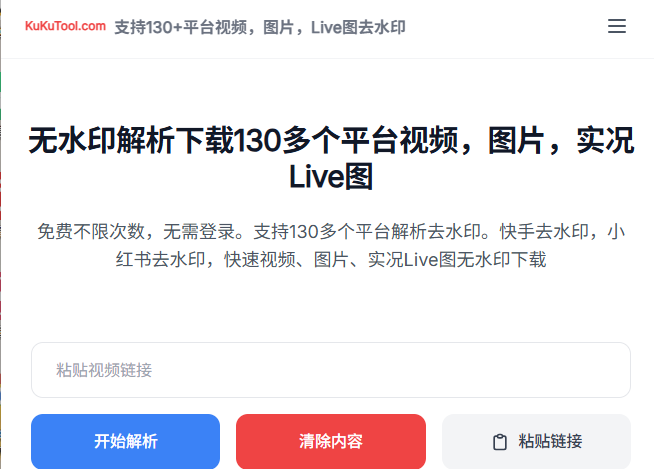Image resolution: width=654 pixels, height=469 pixels.
Task: Click the 图片 word in the main heading
Action: pos(516,141)
